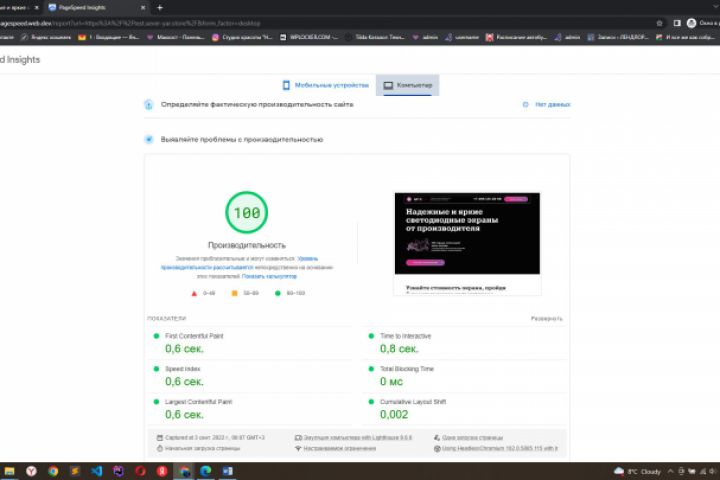Click the 0 мс Total Blocking Time value
The image size is (720, 480).
(391, 382)
